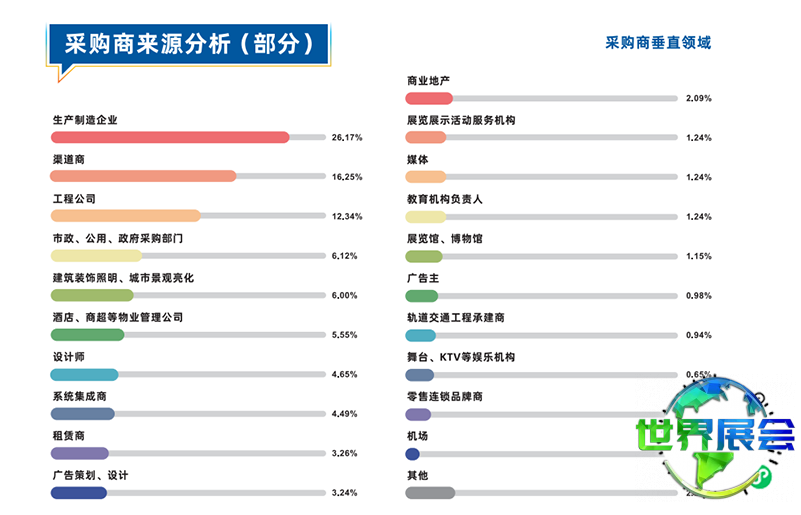Click the 酒店、商超等物业管理公司 label
This screenshot has height=515, width=801.
click(x=117, y=317)
